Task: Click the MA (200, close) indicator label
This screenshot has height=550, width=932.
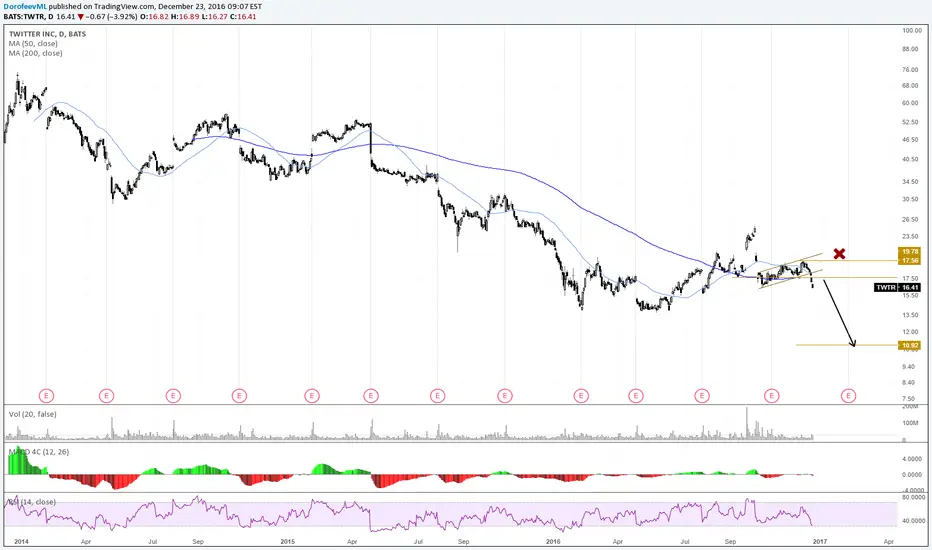Action: [x=35, y=53]
